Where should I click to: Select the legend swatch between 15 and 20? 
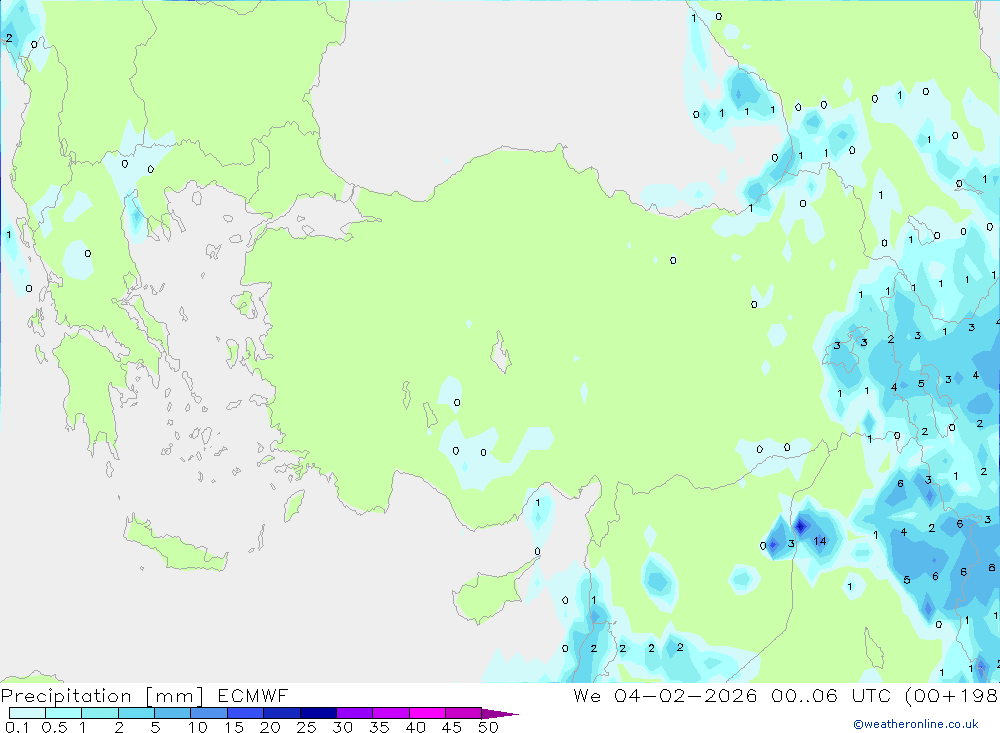246,713
